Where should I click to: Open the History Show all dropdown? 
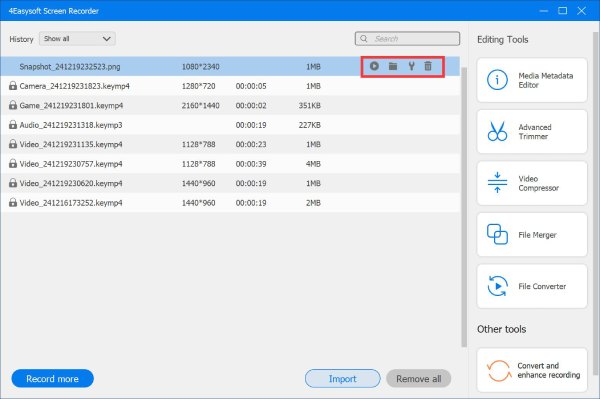77,39
